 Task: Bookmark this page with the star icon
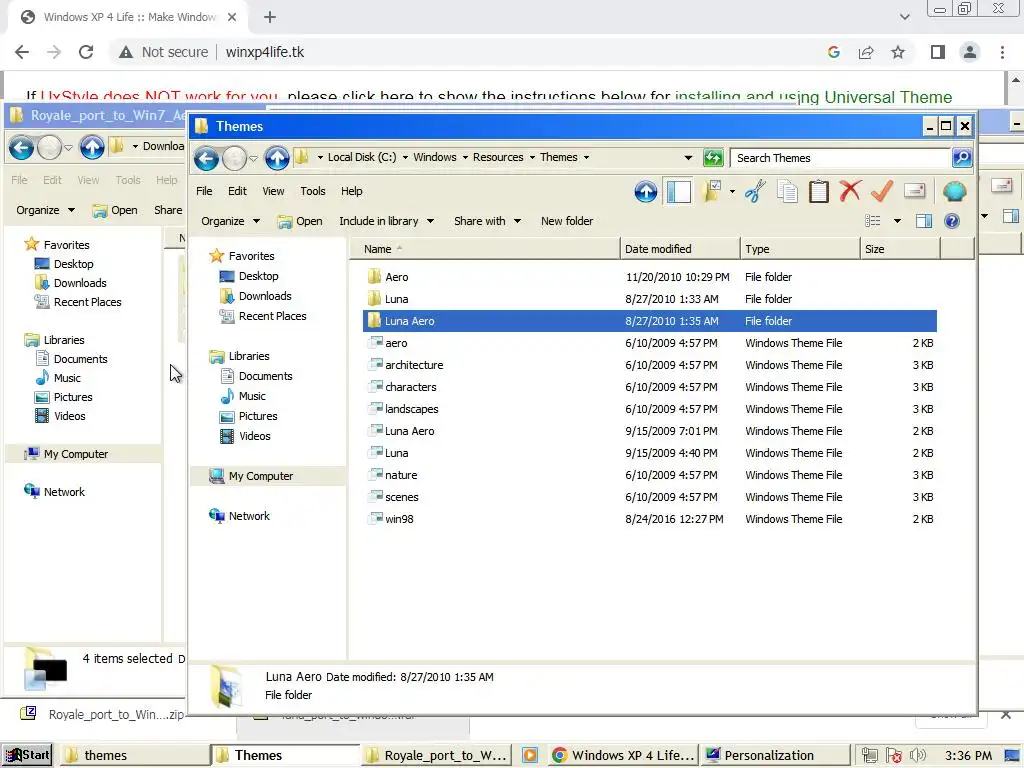[x=898, y=52]
